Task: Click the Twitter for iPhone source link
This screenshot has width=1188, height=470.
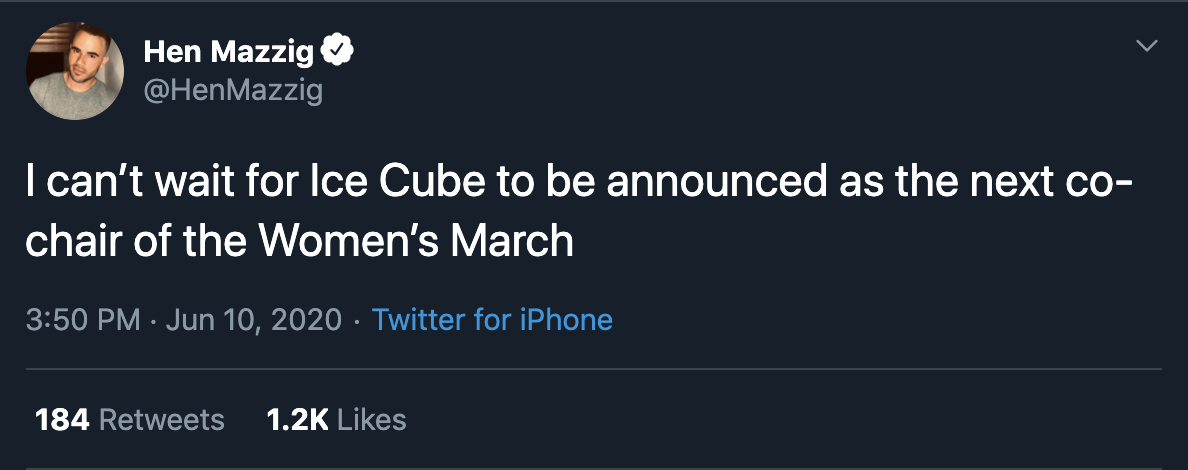Action: pos(492,320)
